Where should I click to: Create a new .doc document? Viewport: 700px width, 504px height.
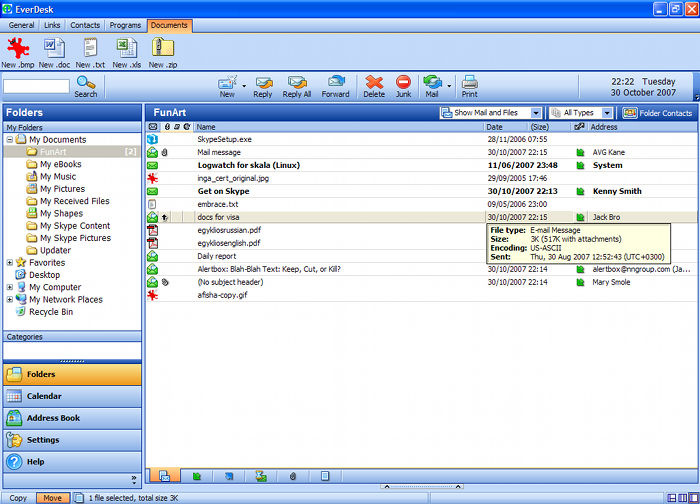tap(54, 48)
